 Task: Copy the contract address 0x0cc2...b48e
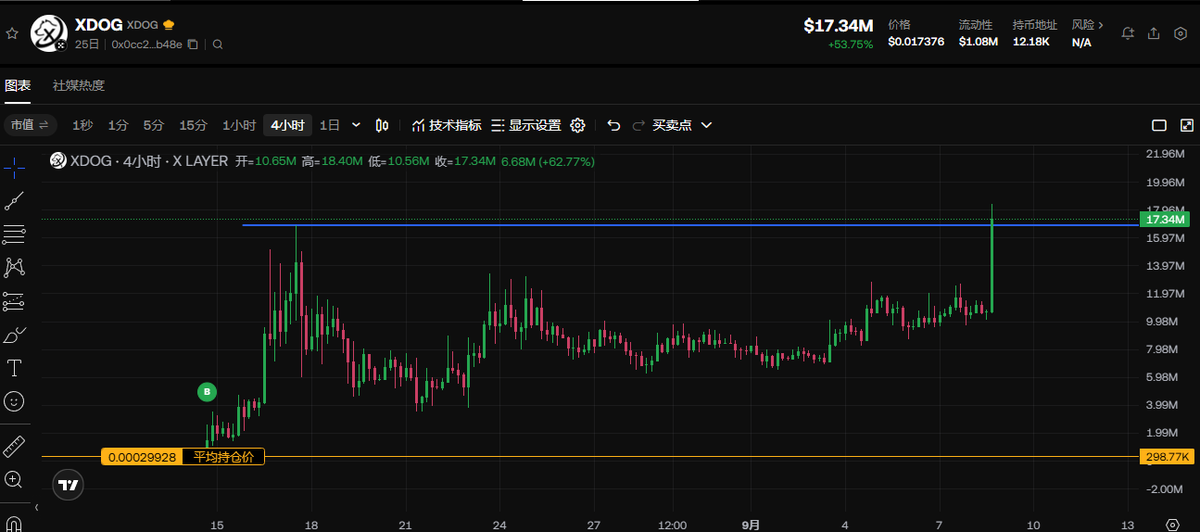coord(193,44)
